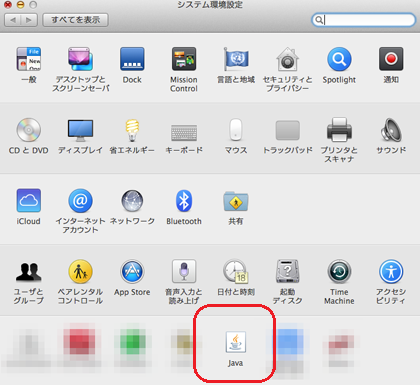
Task: Open the 一般 (General) preference pane
Action: (x=29, y=59)
